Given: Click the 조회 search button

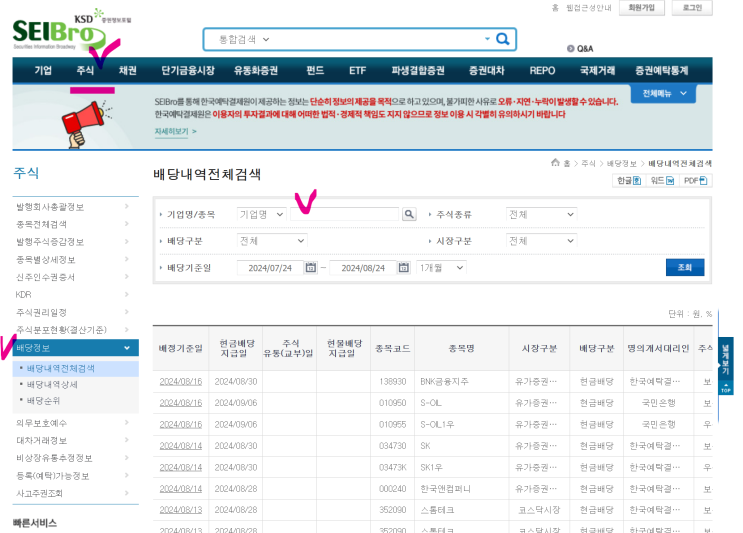Looking at the screenshot, I should [685, 267].
